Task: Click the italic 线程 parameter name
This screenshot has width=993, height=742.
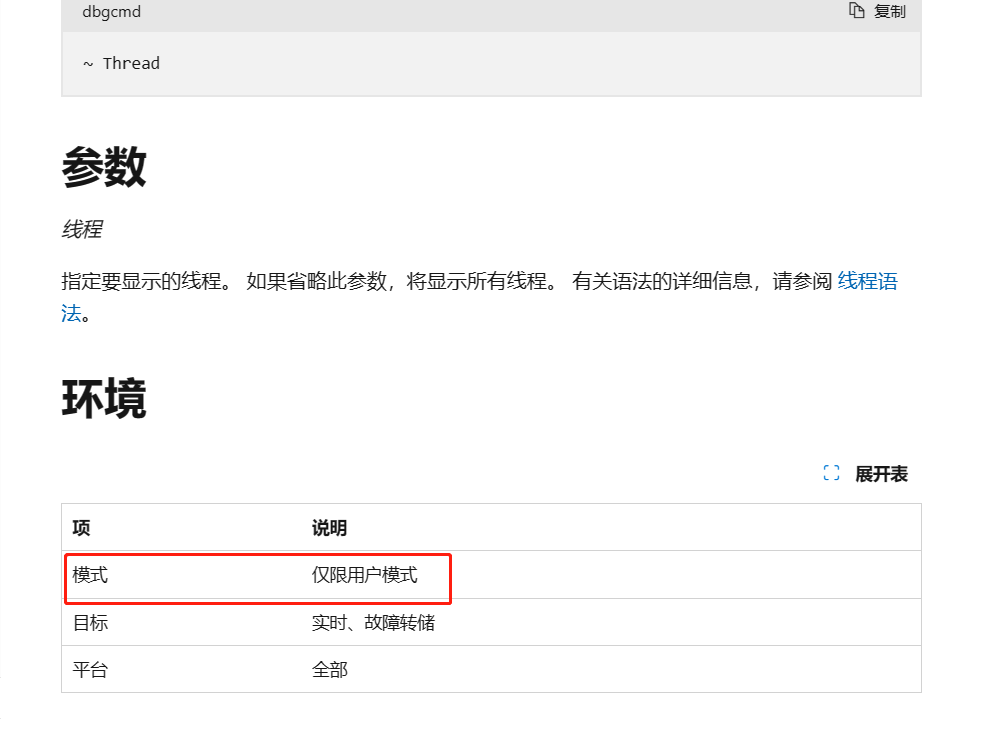Action: [x=81, y=229]
